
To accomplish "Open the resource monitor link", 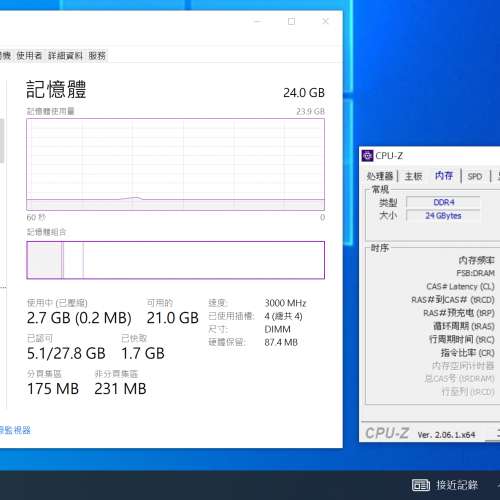I will [15, 430].
